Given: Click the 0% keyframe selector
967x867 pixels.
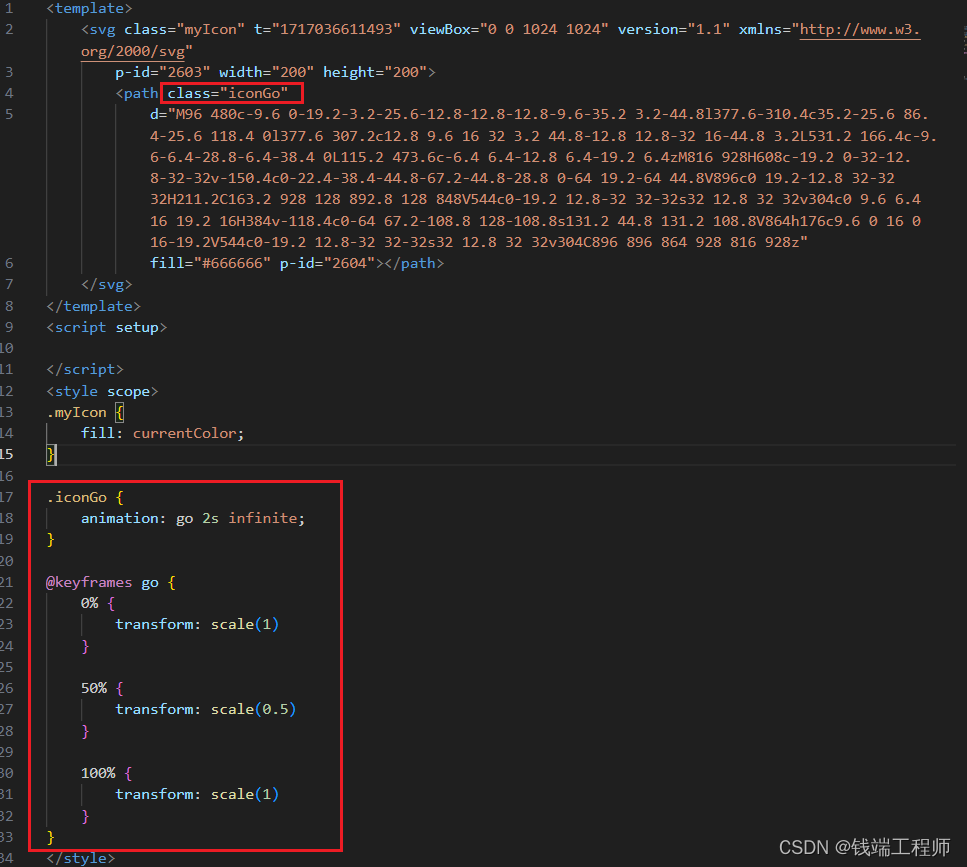Looking at the screenshot, I should click(89, 604).
